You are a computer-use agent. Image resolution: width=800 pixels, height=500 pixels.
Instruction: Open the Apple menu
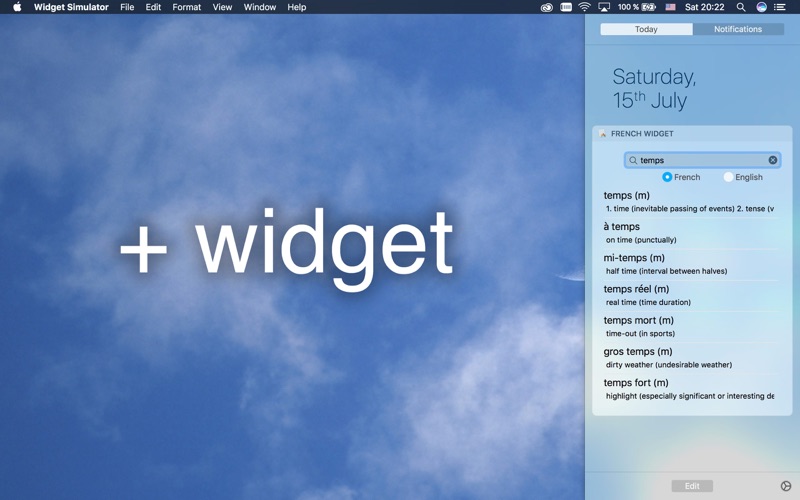17,7
